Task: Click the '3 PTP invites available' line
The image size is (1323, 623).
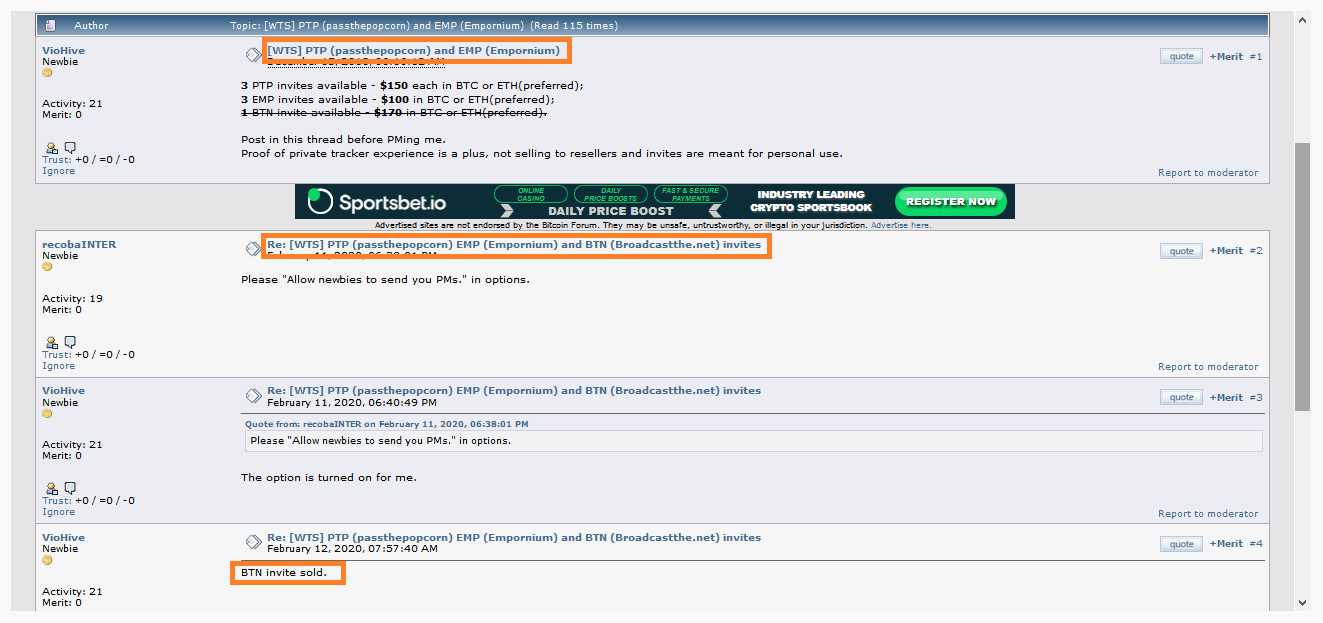Action: (412, 86)
